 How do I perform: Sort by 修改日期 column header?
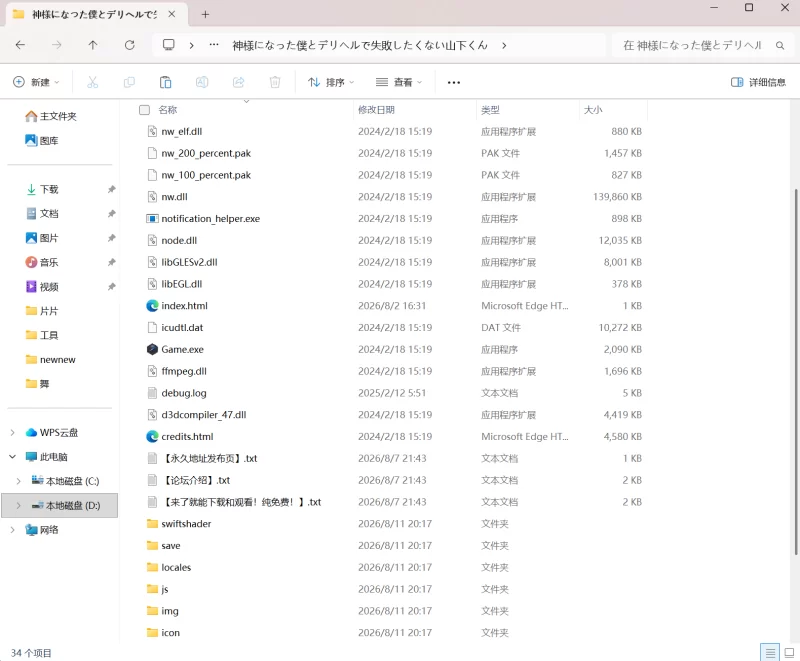[x=376, y=110]
